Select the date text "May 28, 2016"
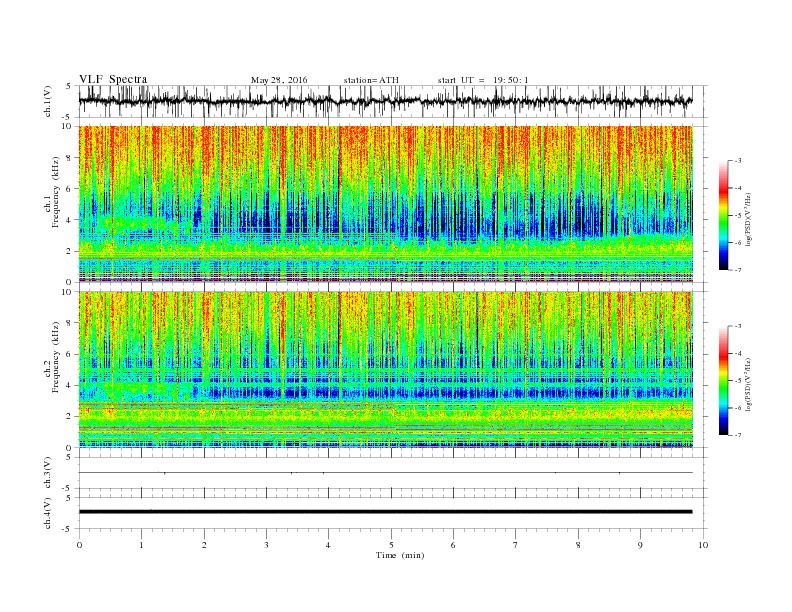The height and width of the screenshot is (612, 792). tap(279, 80)
